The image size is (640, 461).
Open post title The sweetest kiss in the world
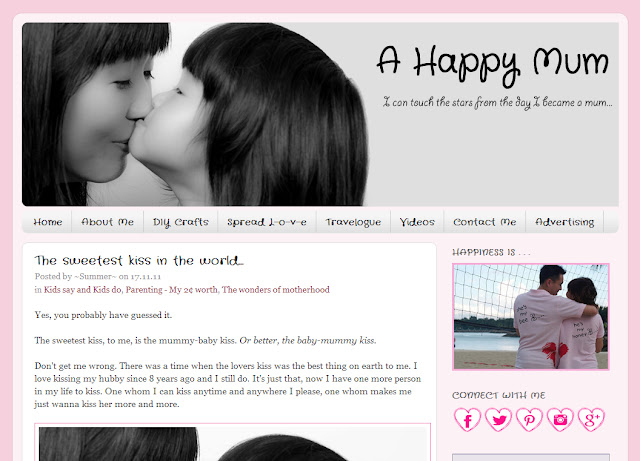(x=139, y=261)
